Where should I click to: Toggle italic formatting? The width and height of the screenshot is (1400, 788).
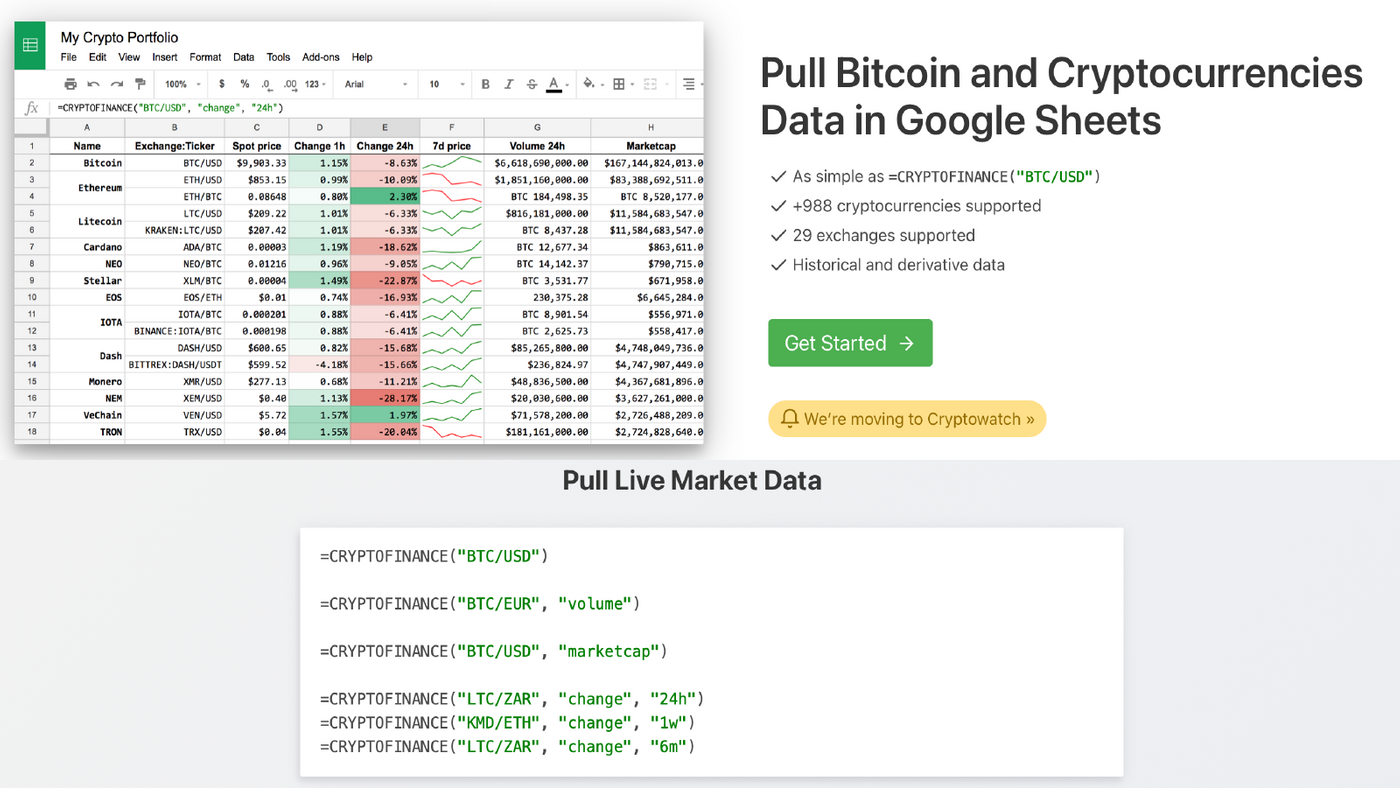[509, 84]
